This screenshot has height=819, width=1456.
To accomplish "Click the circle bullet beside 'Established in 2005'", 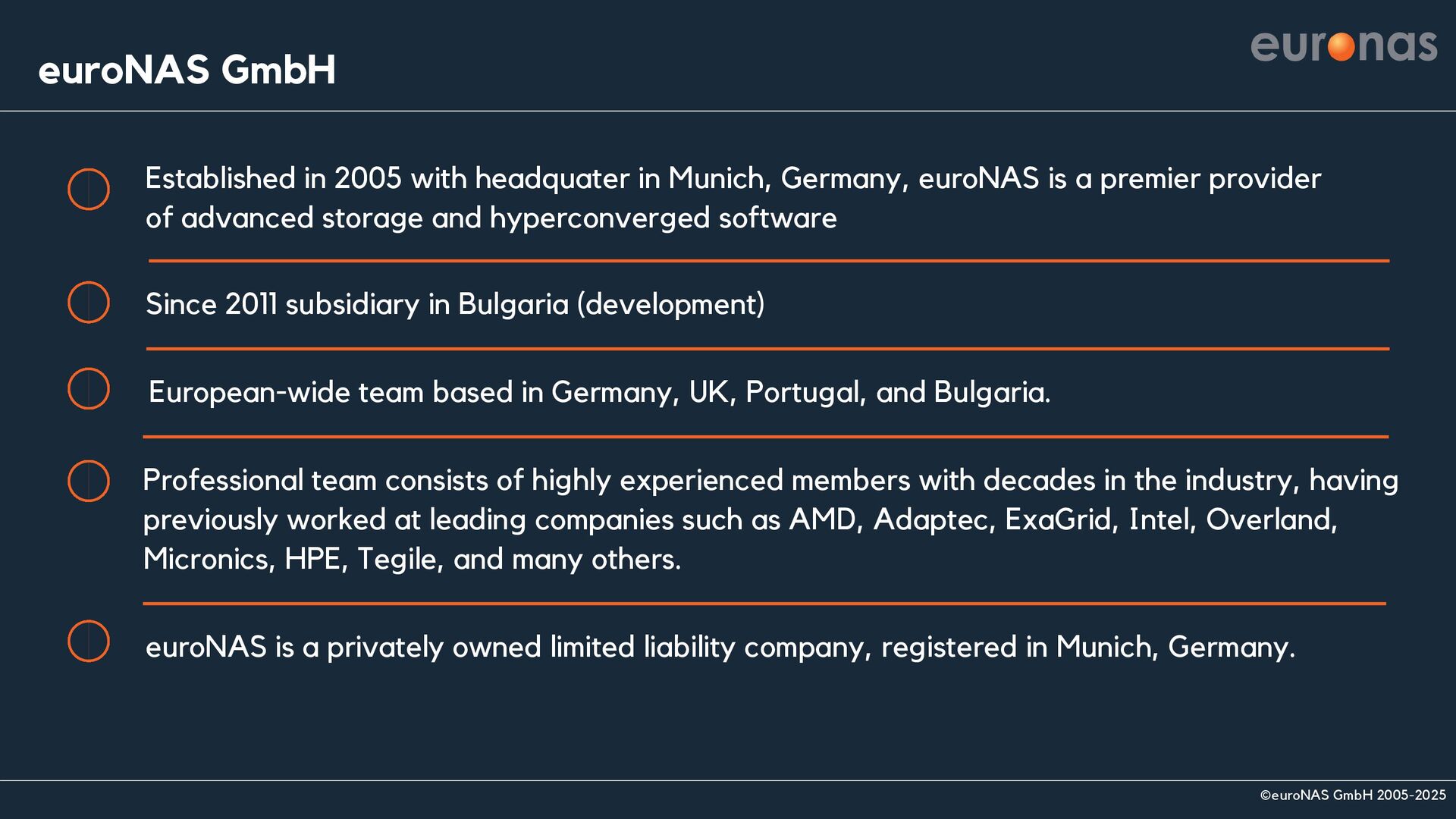I will pyautogui.click(x=89, y=189).
